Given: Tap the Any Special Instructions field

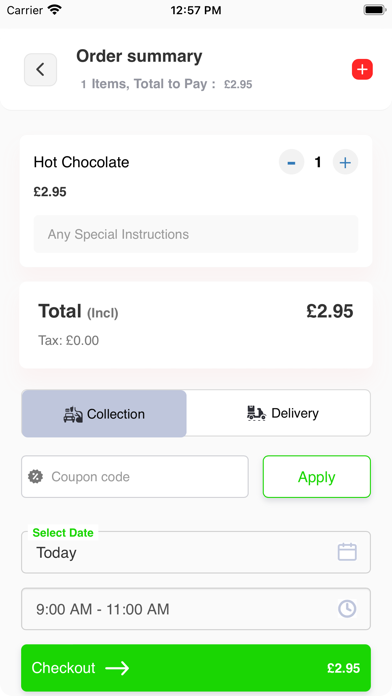Looking at the screenshot, I should [196, 234].
